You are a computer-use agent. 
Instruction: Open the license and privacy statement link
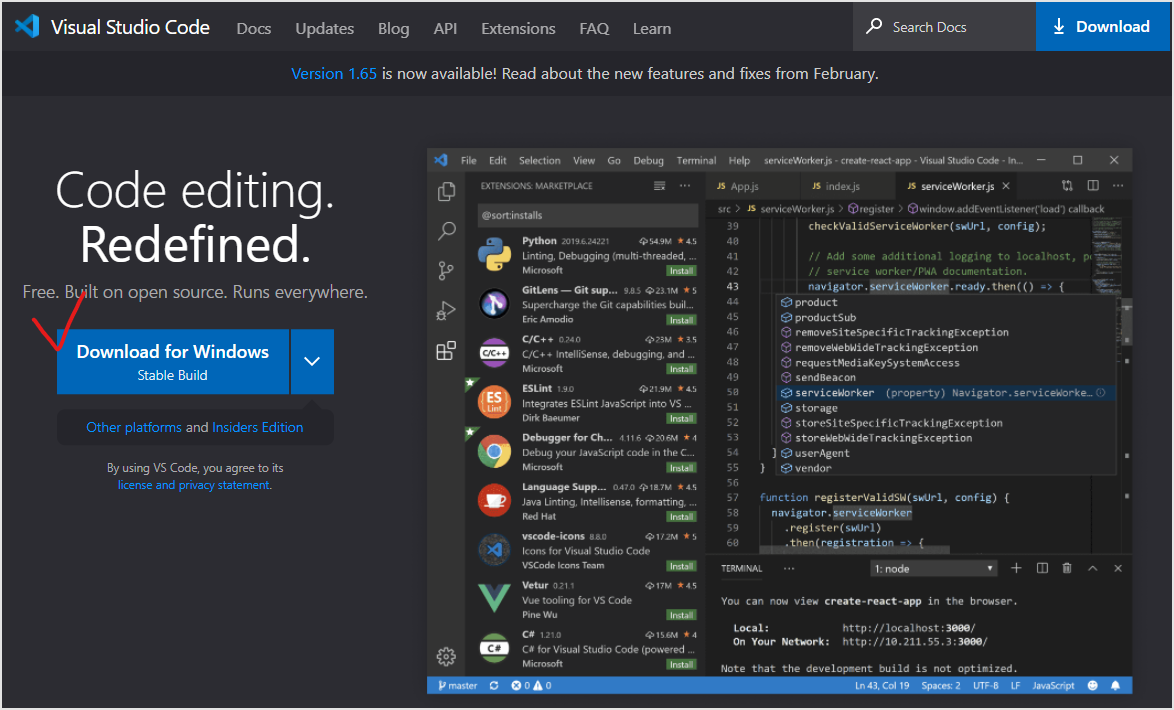point(194,485)
